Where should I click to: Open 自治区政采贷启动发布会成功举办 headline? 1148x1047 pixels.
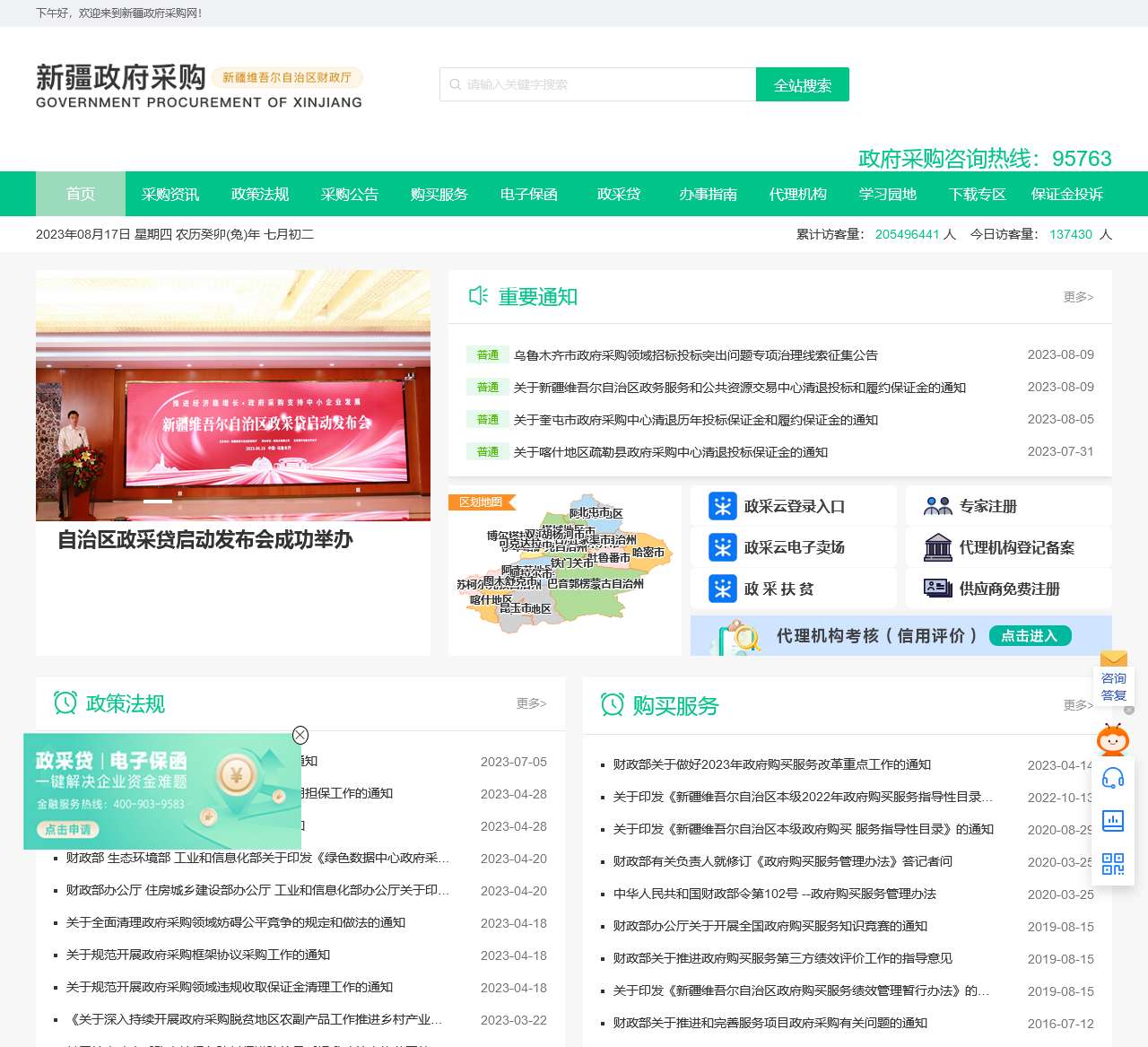pos(205,539)
